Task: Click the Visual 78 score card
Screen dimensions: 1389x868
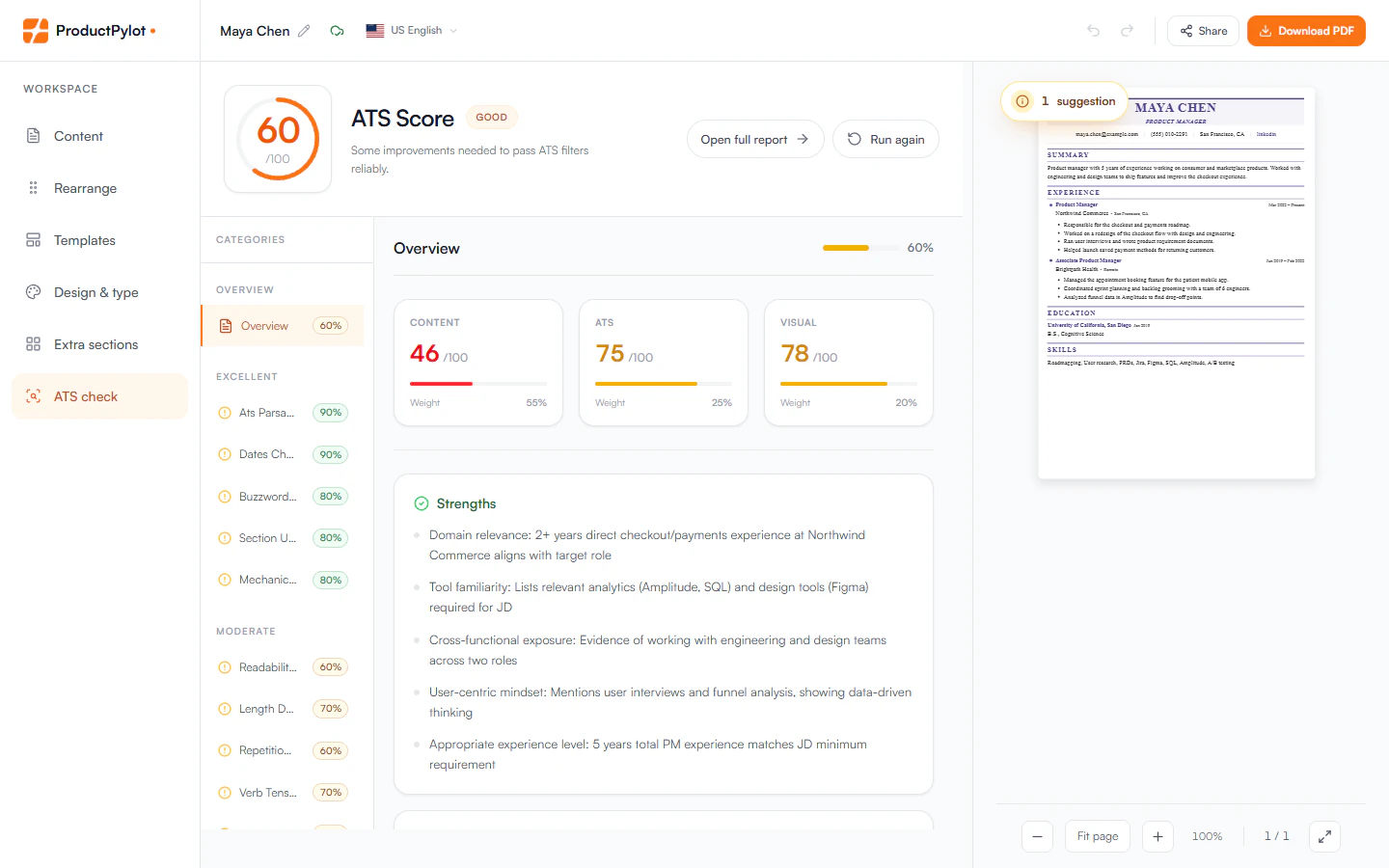Action: pyautogui.click(x=849, y=363)
